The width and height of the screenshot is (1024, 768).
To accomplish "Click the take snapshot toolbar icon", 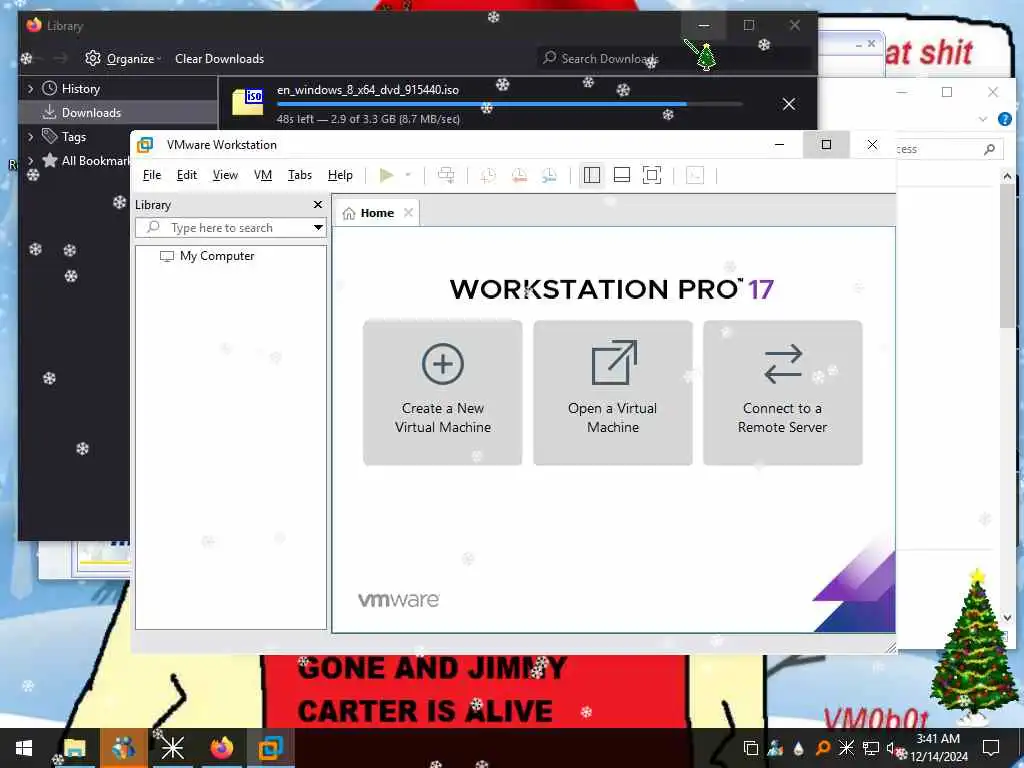I will click(488, 175).
